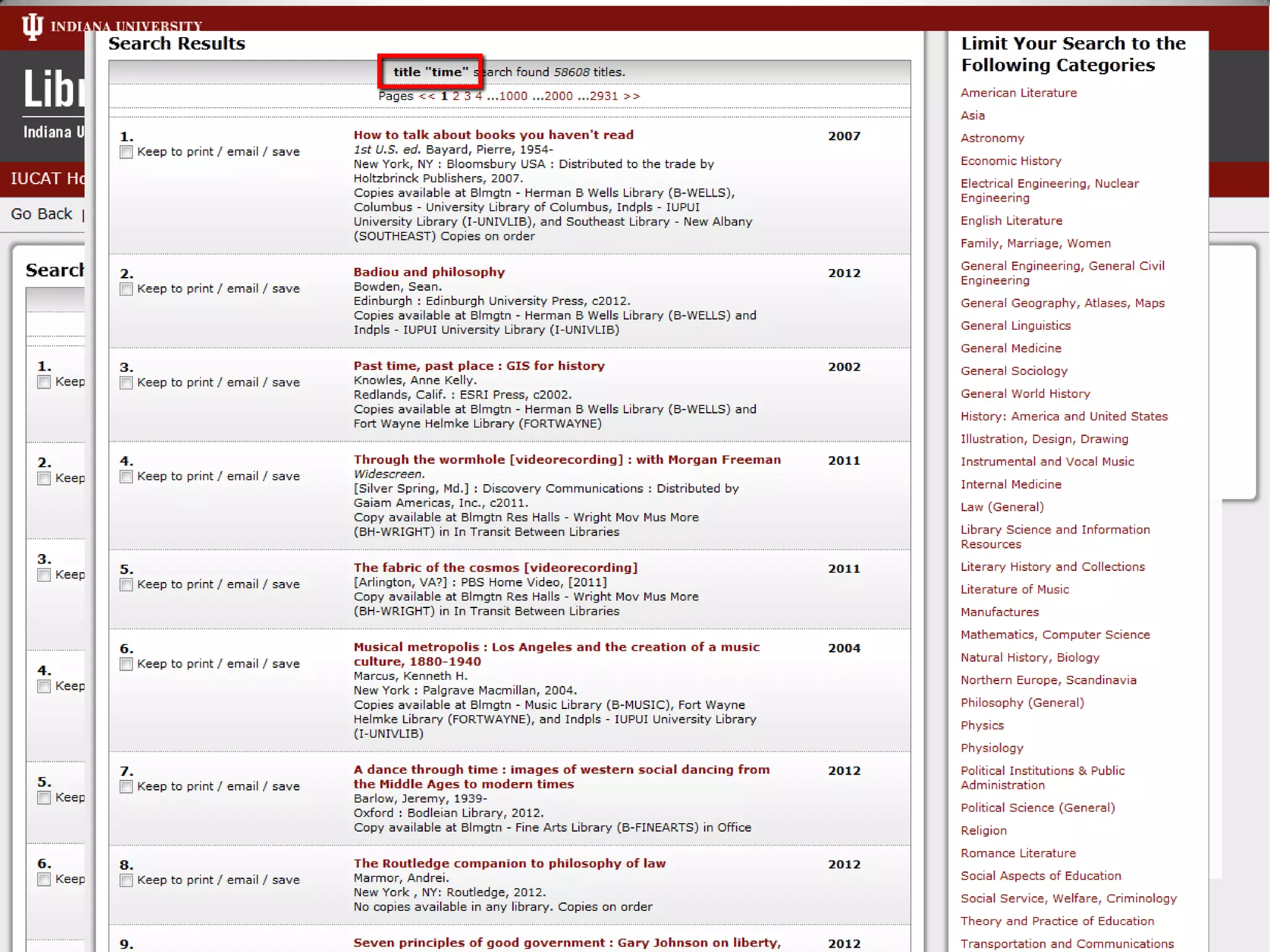The height and width of the screenshot is (952, 1270).
Task: Limit to Library Science and Information Resources
Action: pyautogui.click(x=1055, y=537)
